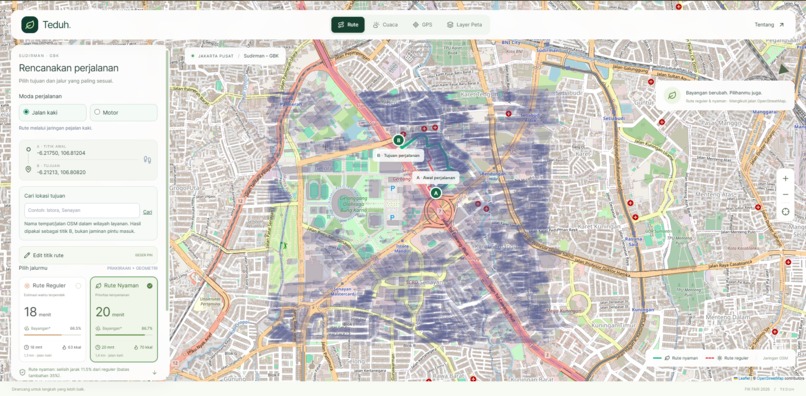The image size is (806, 396).
Task: Click the tujuan coordinates -6.21213, 106.80820
Action: click(61, 172)
